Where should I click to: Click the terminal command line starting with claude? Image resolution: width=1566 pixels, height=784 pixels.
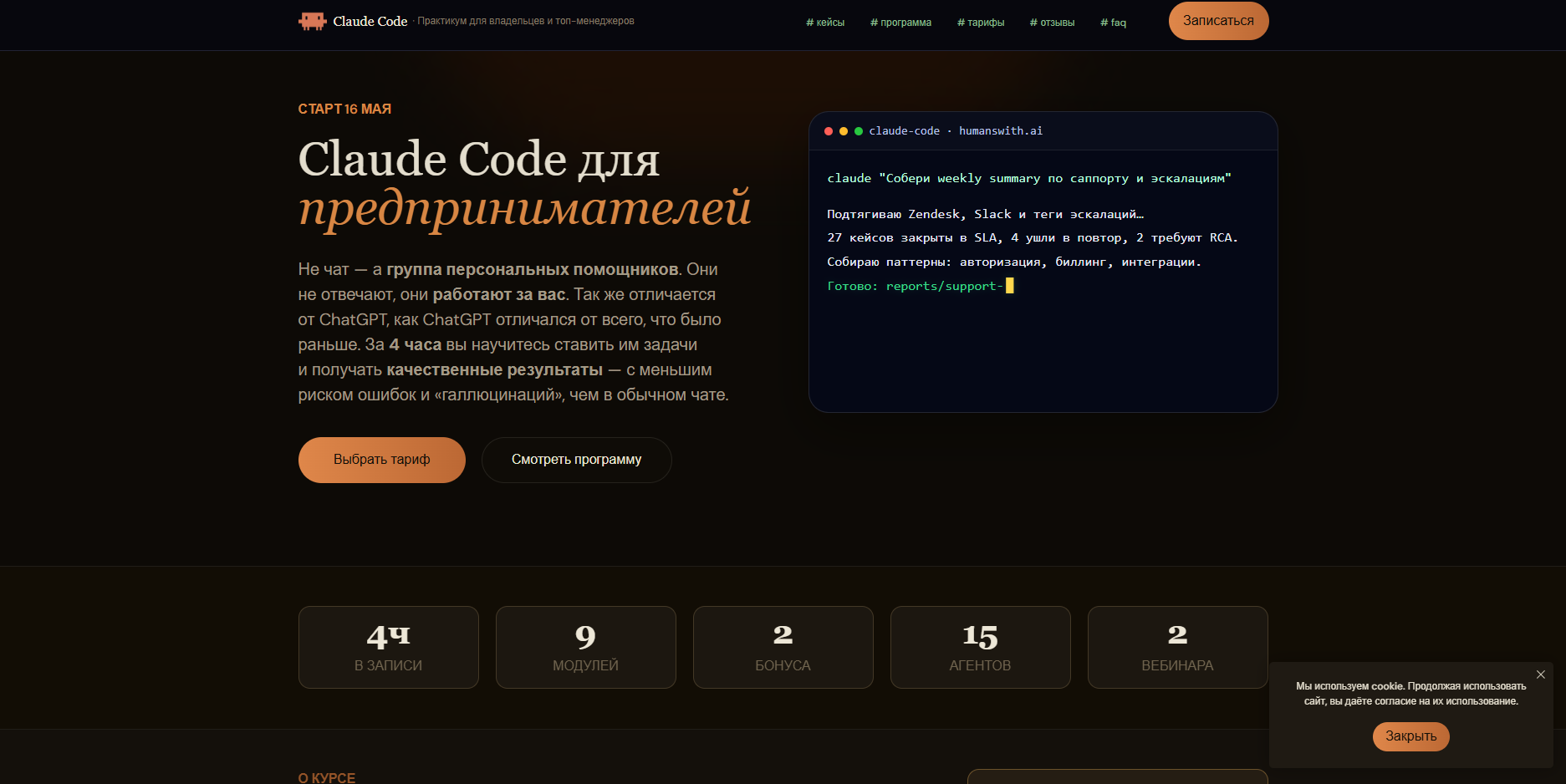(1029, 178)
